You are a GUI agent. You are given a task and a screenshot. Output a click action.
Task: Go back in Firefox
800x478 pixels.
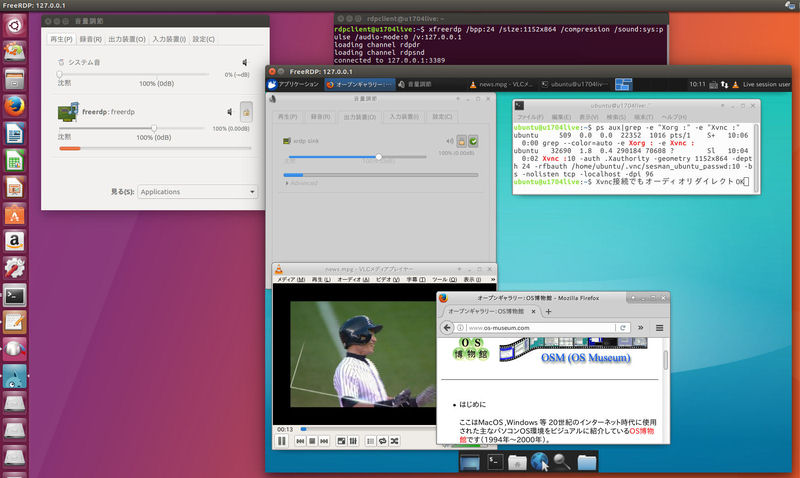[447, 328]
